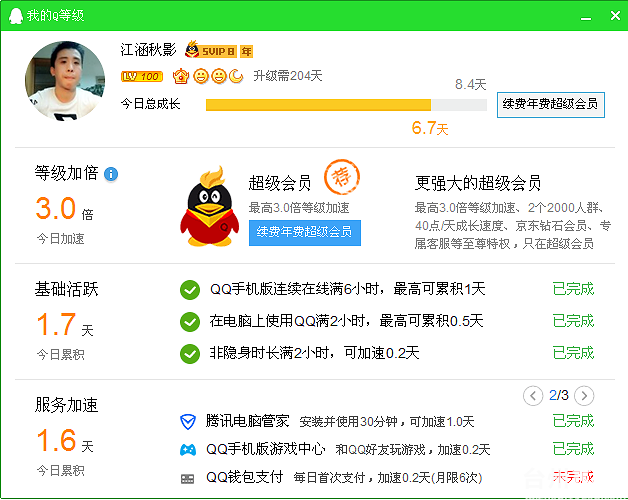Click the 最高3.0倍等级加速 subtitle under 超级会员
Viewport: 628px width, 500px height.
(299, 208)
